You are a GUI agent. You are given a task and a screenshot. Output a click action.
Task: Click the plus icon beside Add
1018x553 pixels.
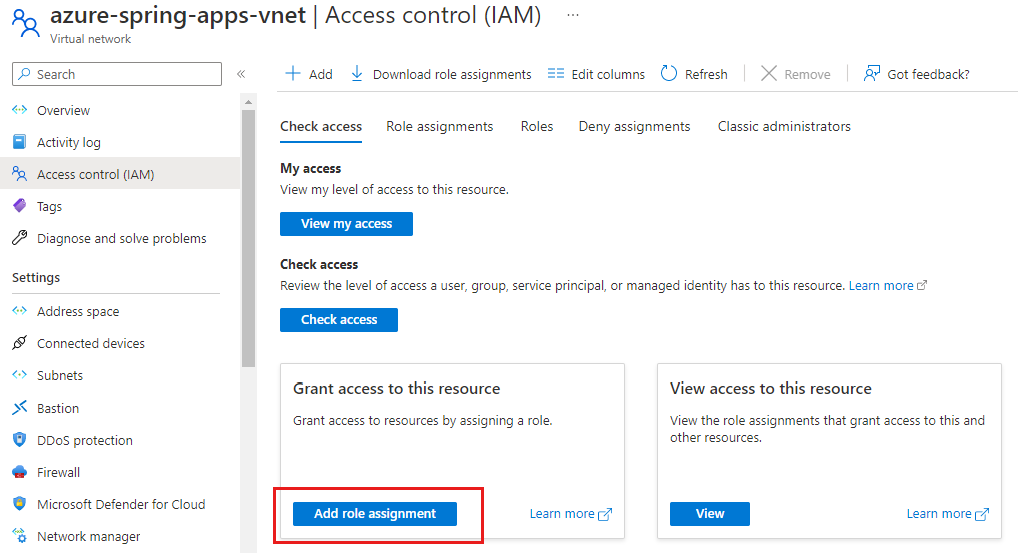pyautogui.click(x=293, y=73)
